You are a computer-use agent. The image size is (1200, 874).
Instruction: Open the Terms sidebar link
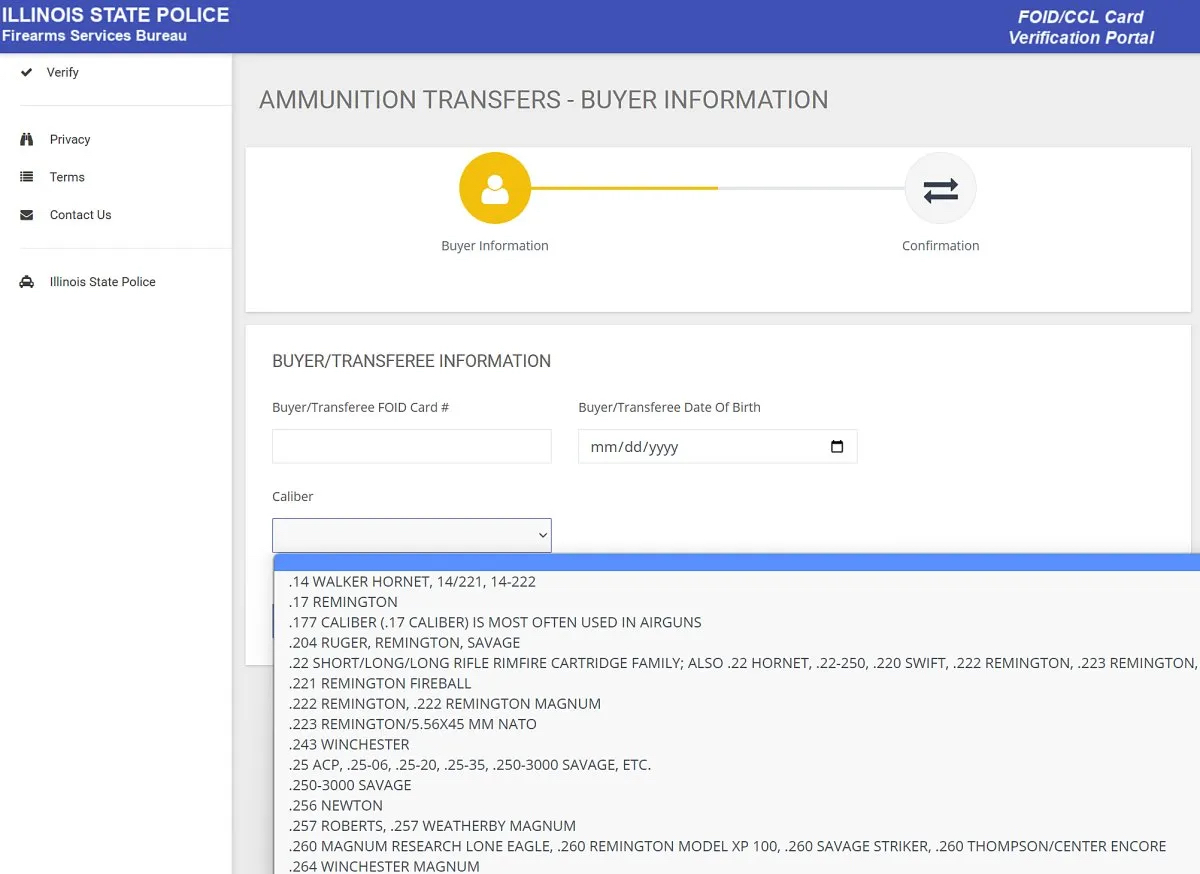point(67,177)
